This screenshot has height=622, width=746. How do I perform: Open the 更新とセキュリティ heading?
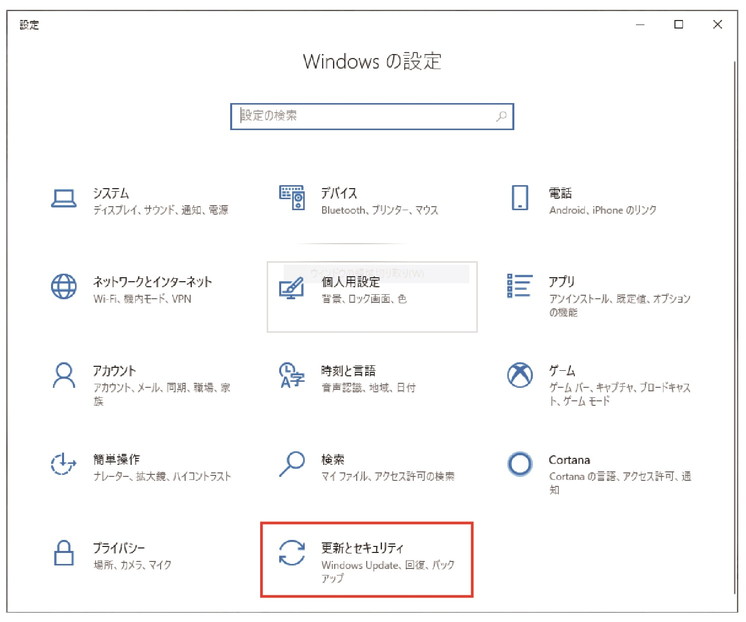coord(362,548)
